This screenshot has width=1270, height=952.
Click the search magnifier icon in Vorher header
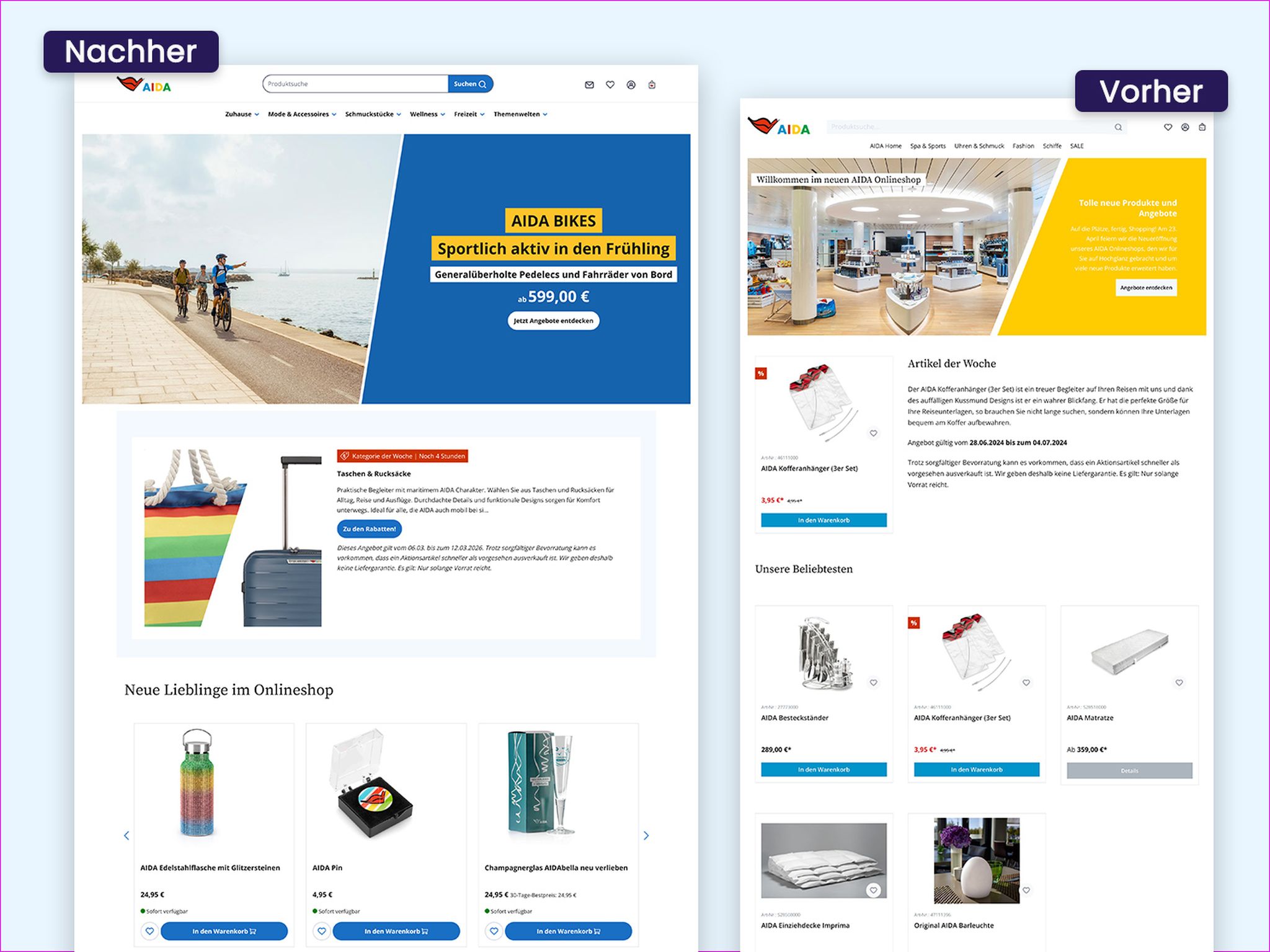pyautogui.click(x=1119, y=127)
